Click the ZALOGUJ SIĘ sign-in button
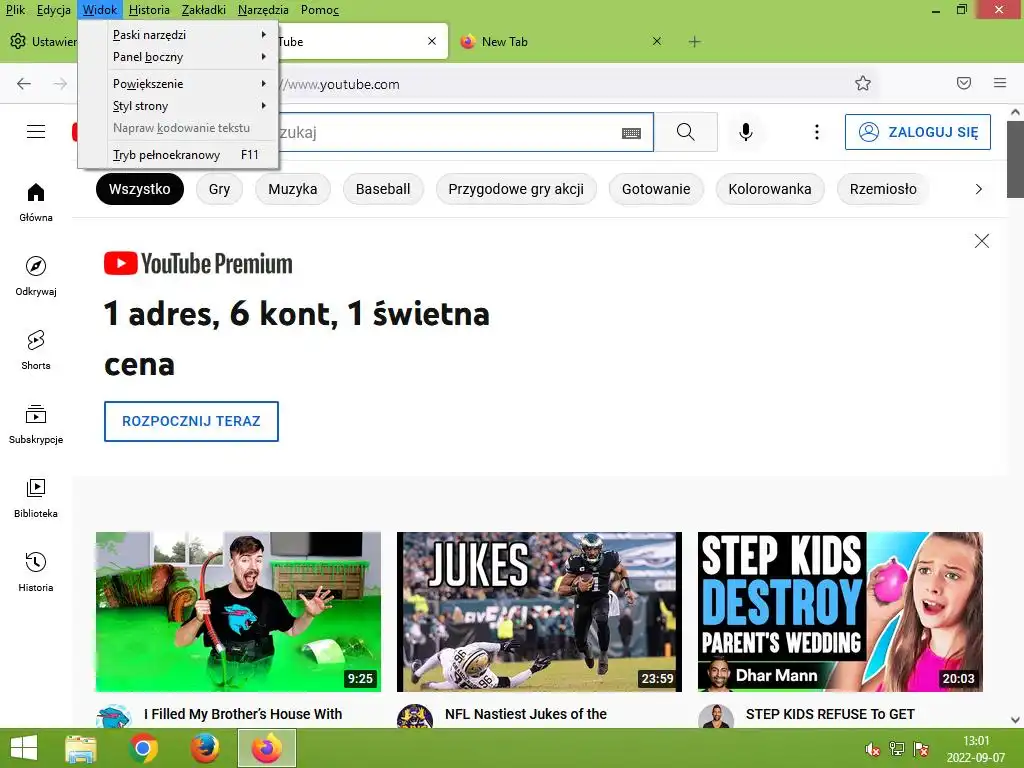This screenshot has width=1024, height=768. coord(918,132)
